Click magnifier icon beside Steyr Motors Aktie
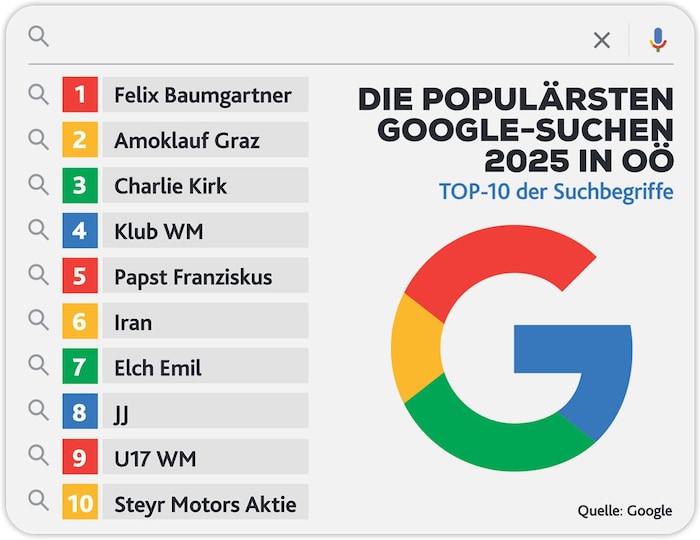700x540 pixels. click(38, 502)
